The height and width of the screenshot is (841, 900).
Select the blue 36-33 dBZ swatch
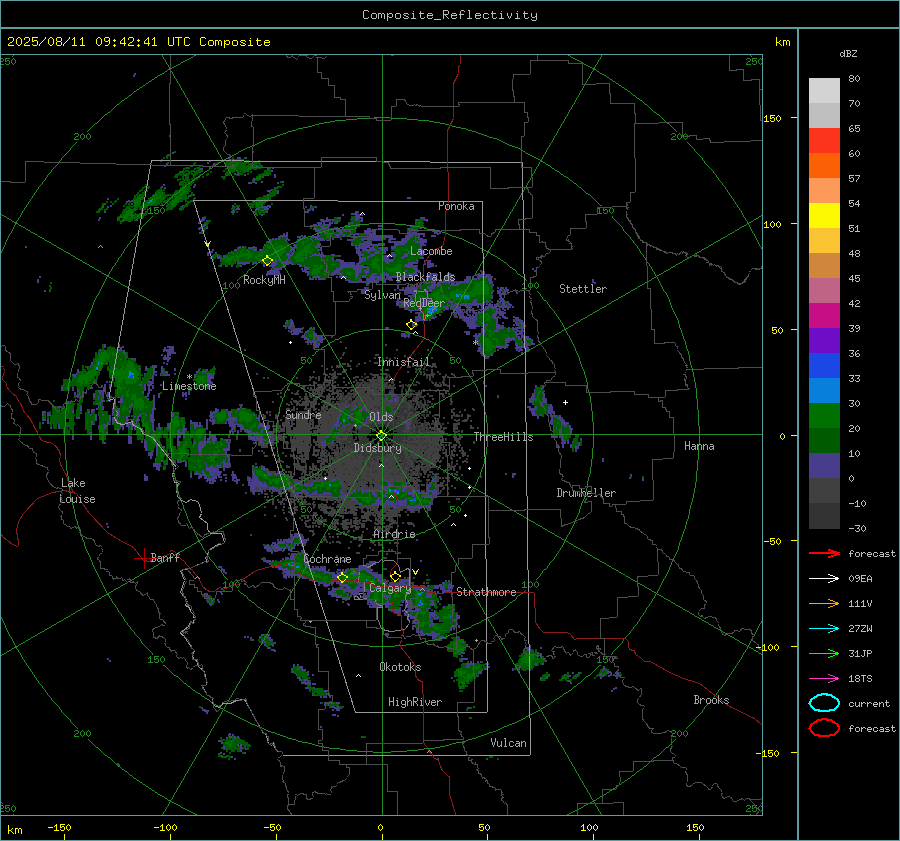point(824,366)
